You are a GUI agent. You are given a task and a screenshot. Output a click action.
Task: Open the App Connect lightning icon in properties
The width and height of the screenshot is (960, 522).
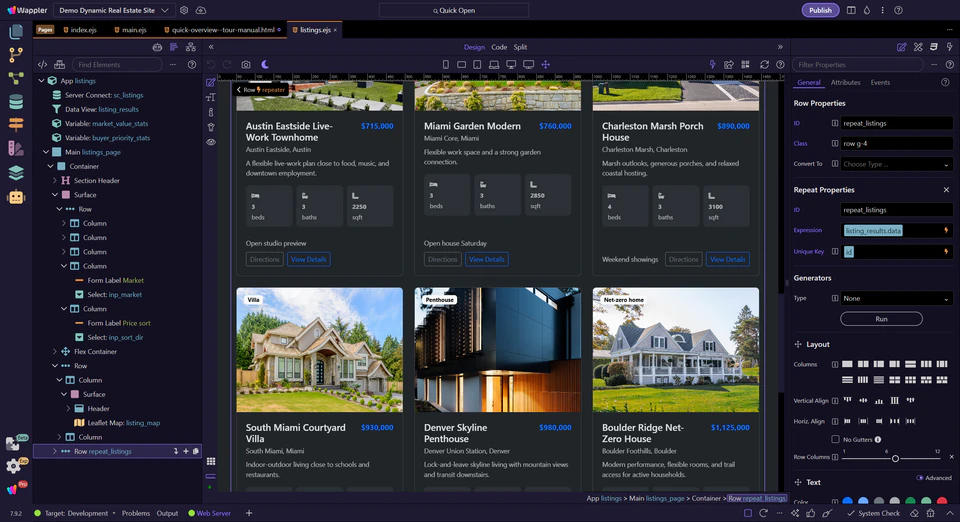click(950, 47)
